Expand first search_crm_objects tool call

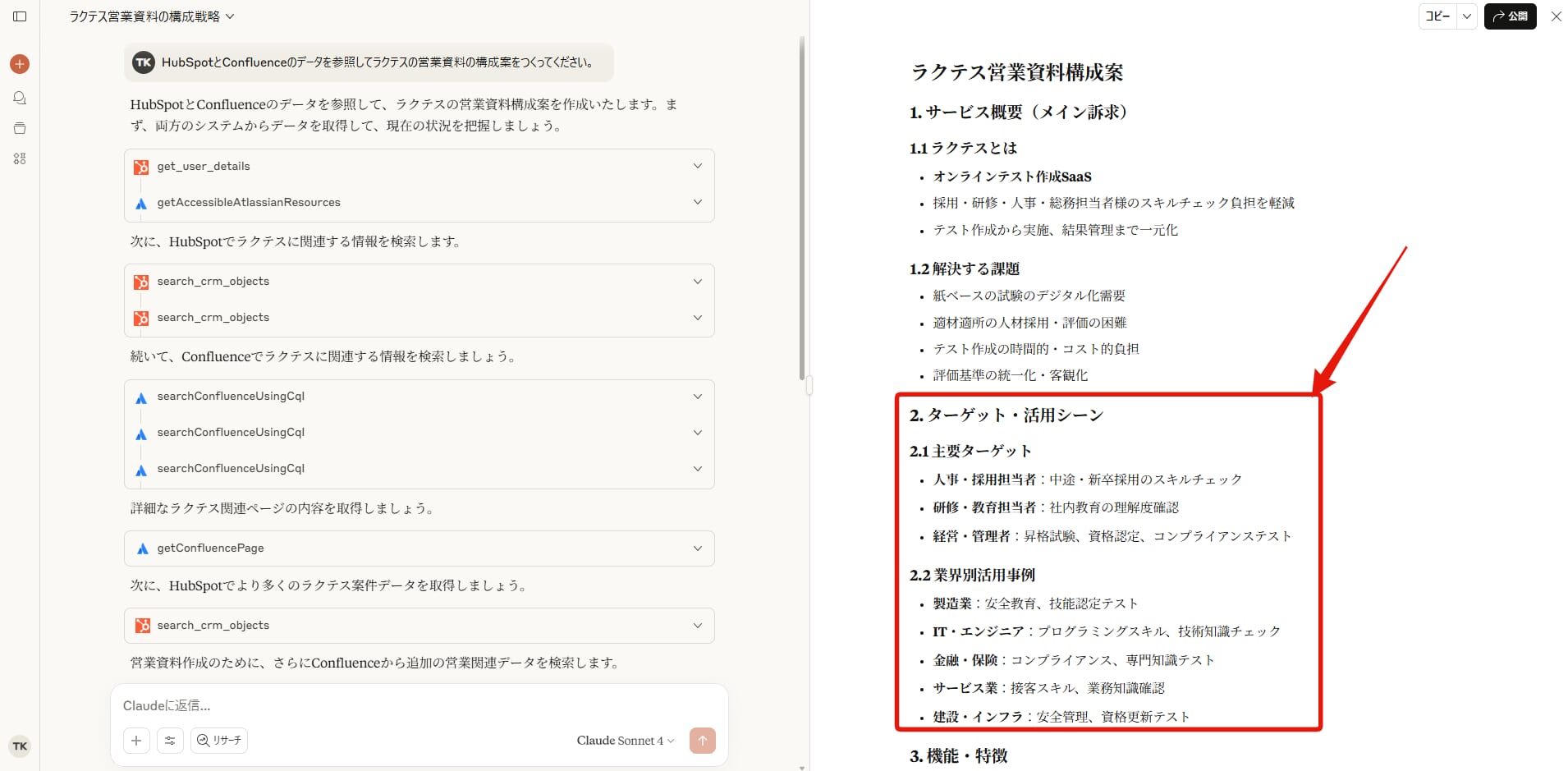(420, 282)
